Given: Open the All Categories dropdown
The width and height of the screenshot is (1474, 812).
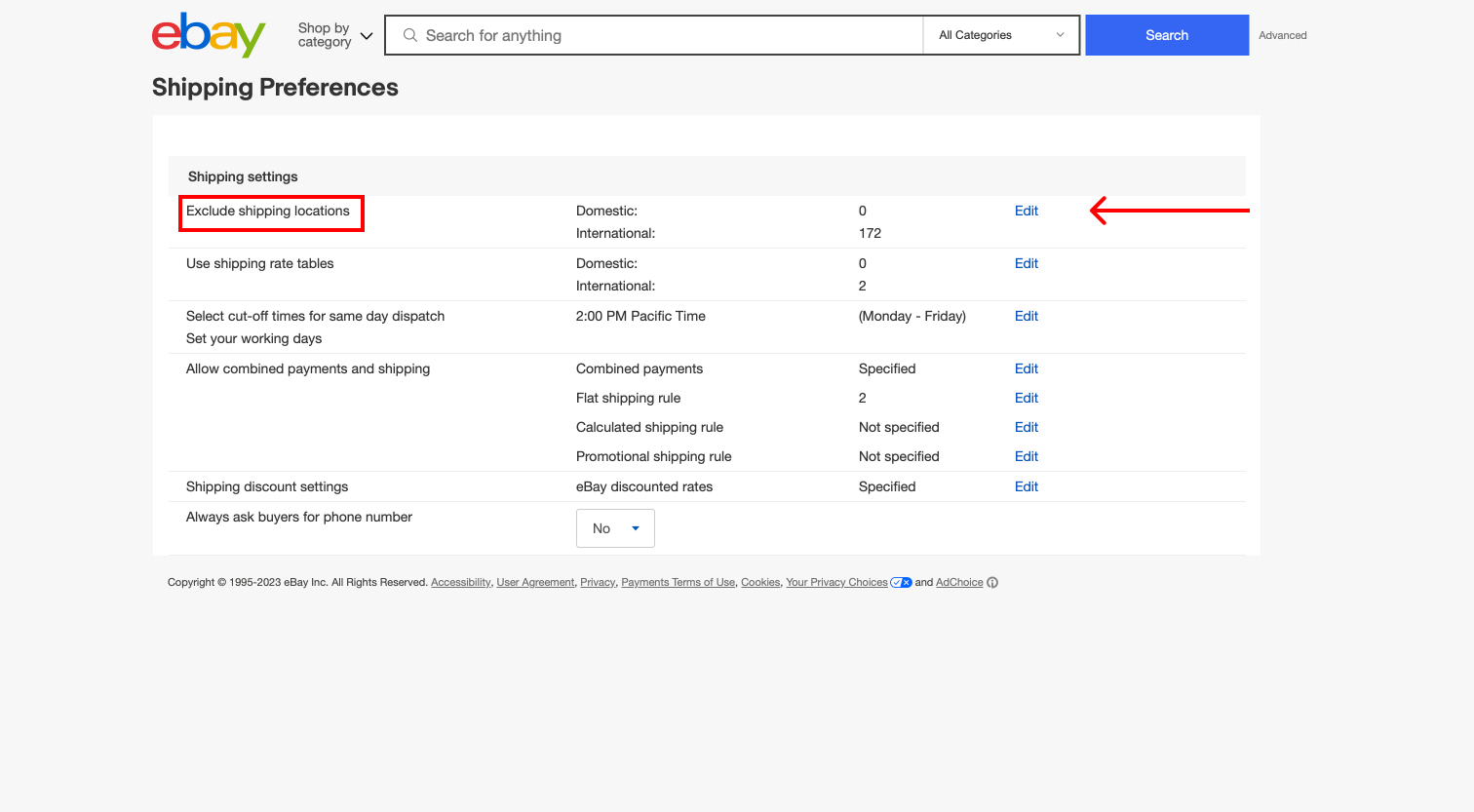Looking at the screenshot, I should point(999,35).
